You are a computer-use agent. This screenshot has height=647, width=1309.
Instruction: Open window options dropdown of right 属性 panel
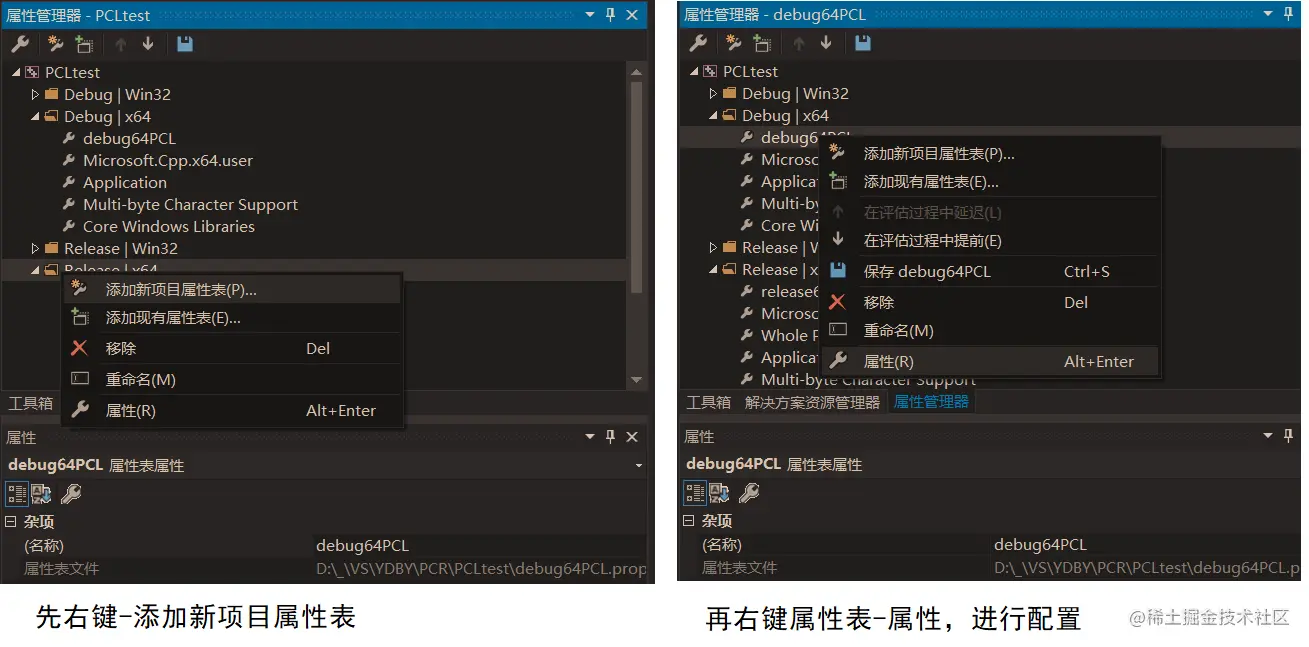pyautogui.click(x=1268, y=436)
